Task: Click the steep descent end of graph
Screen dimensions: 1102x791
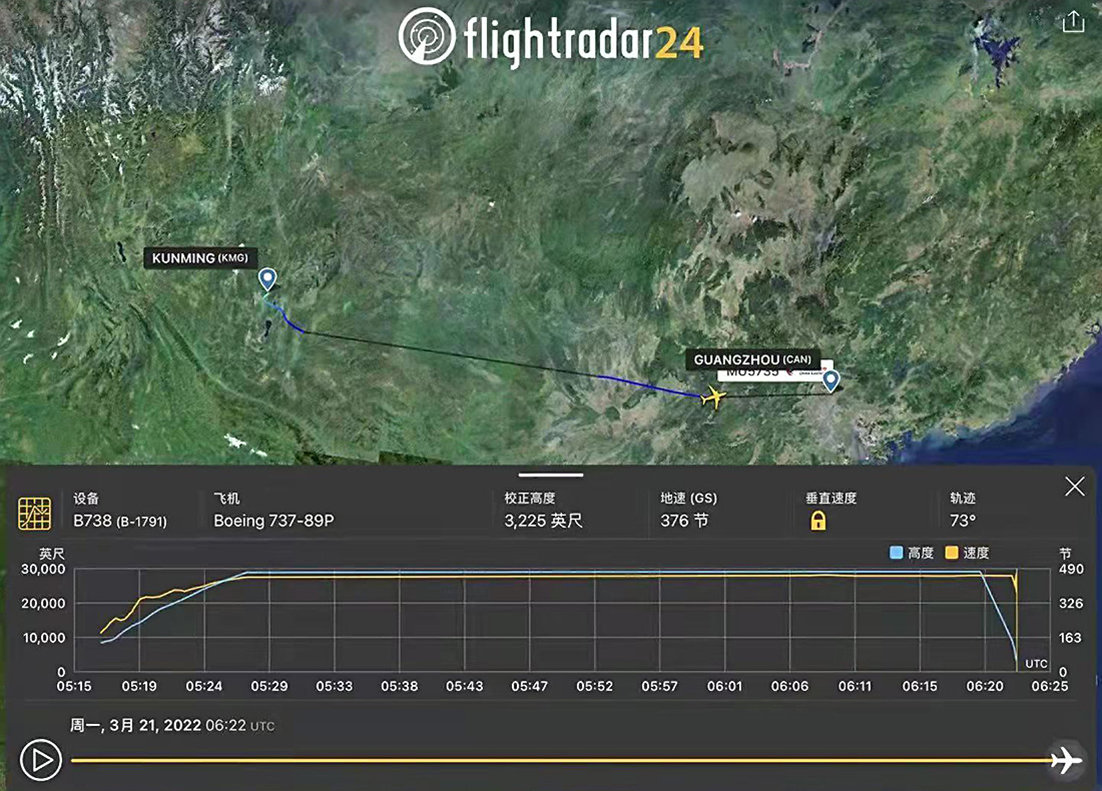Action: coord(1016,661)
